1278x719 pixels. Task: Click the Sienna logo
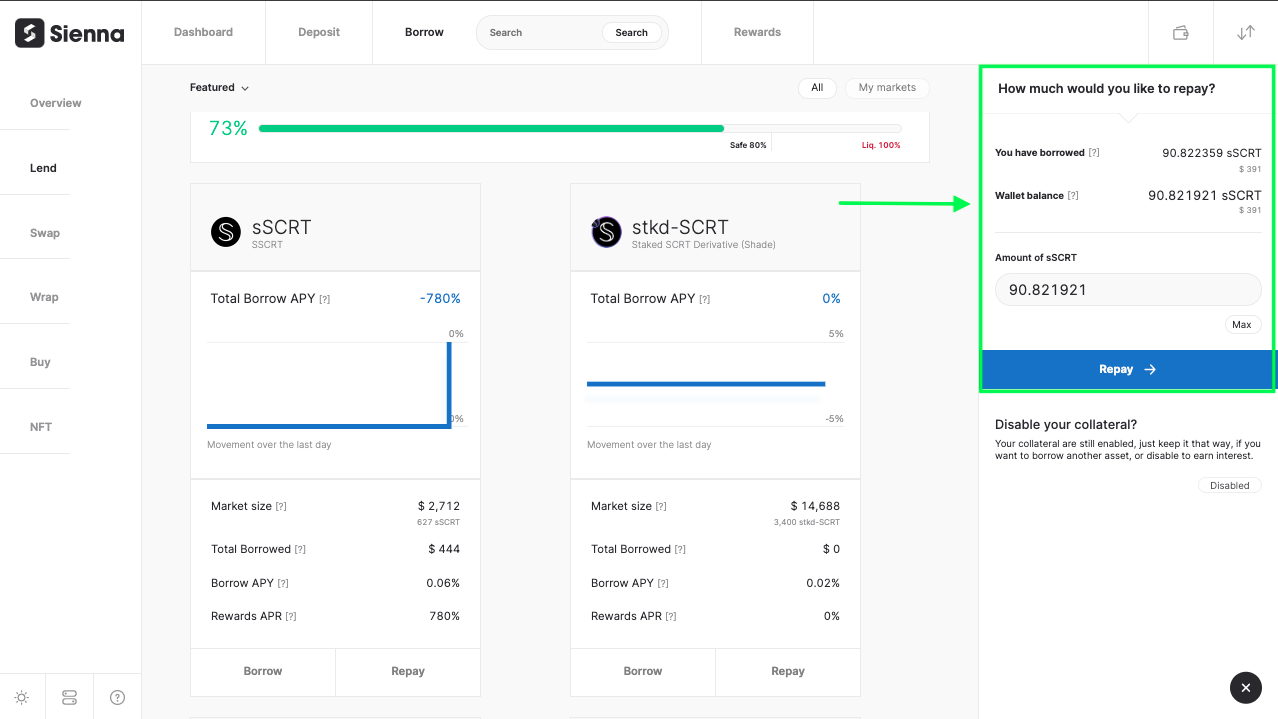click(70, 33)
